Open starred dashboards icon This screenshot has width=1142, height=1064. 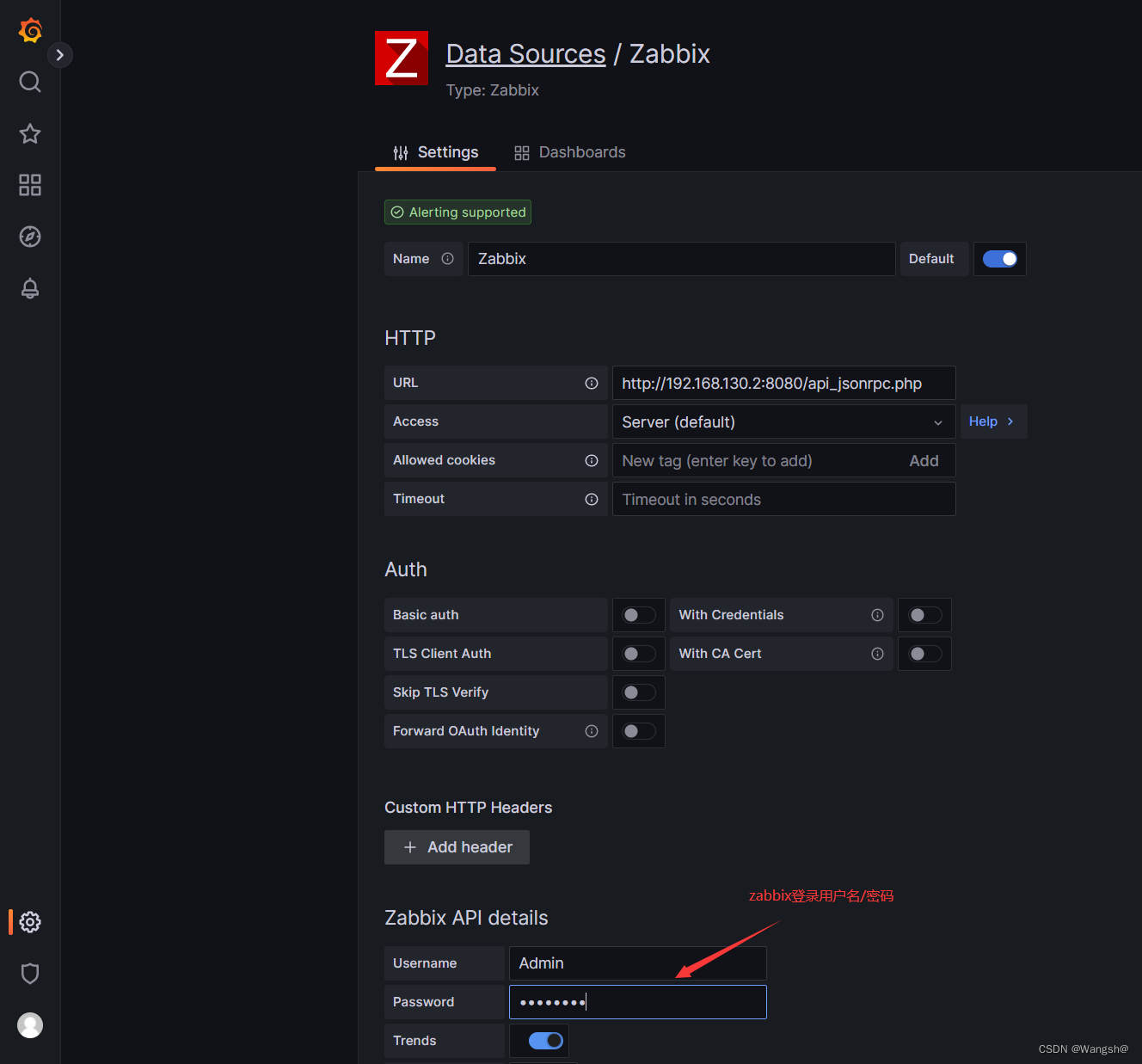(x=30, y=133)
